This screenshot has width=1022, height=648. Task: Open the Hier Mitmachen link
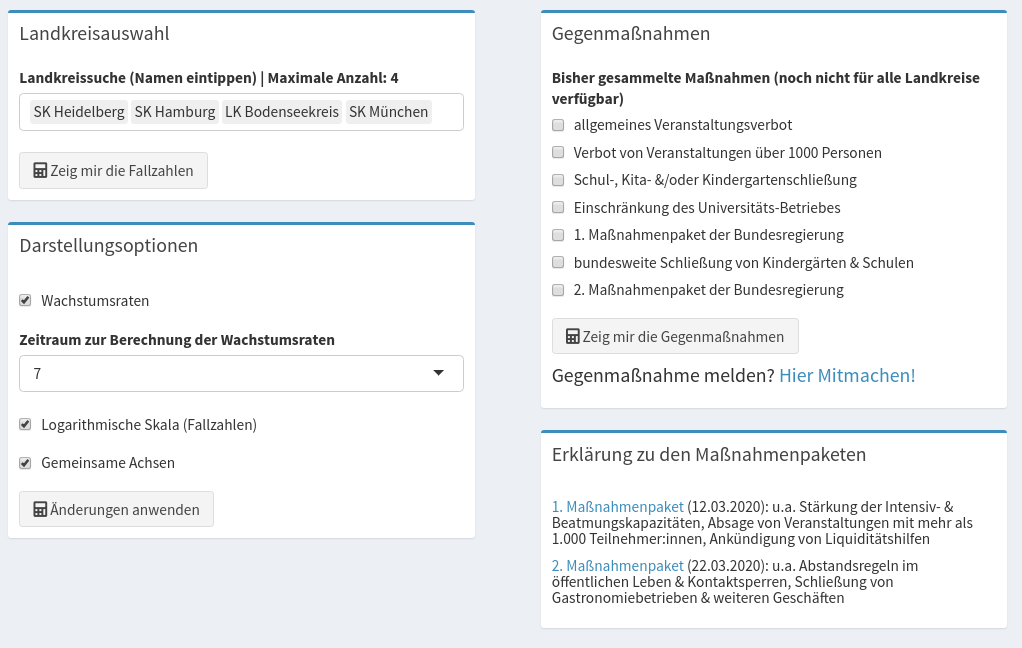click(x=846, y=375)
